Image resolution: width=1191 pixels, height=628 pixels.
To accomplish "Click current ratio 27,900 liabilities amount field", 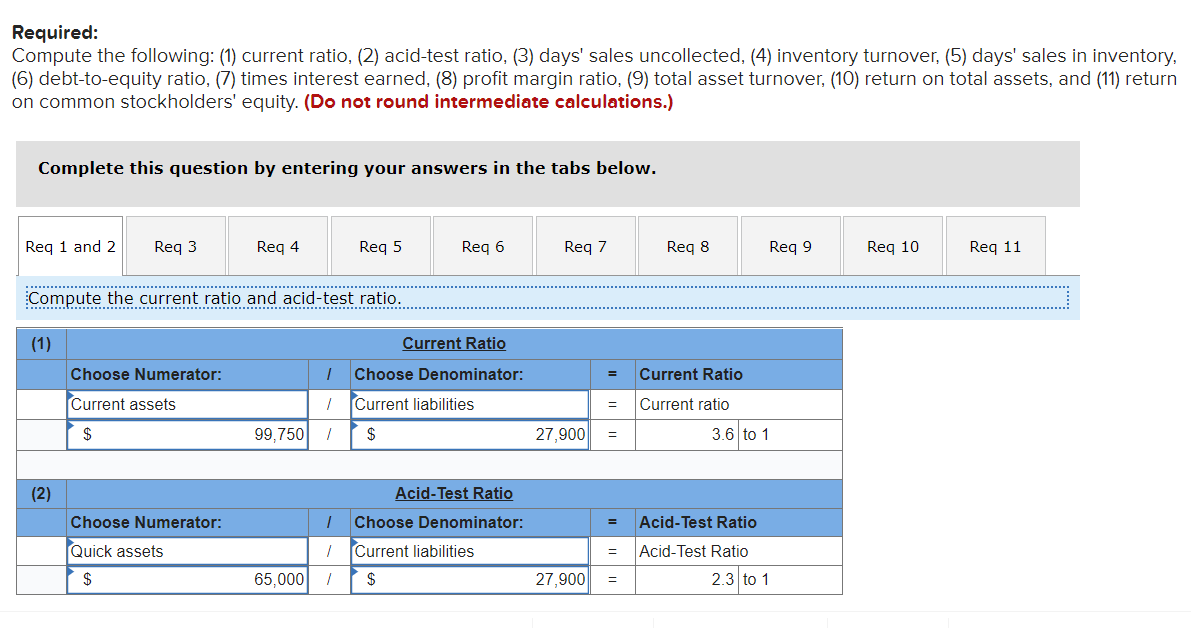I will [470, 434].
